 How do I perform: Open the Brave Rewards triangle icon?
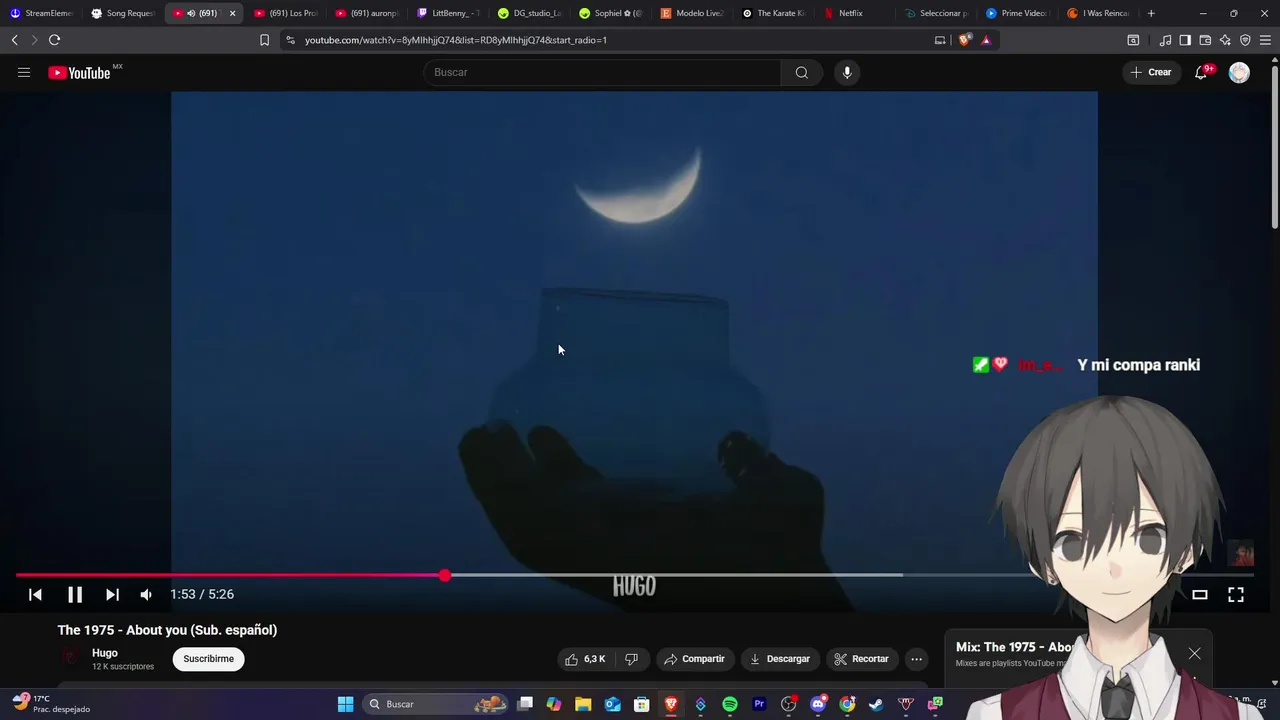pos(986,40)
